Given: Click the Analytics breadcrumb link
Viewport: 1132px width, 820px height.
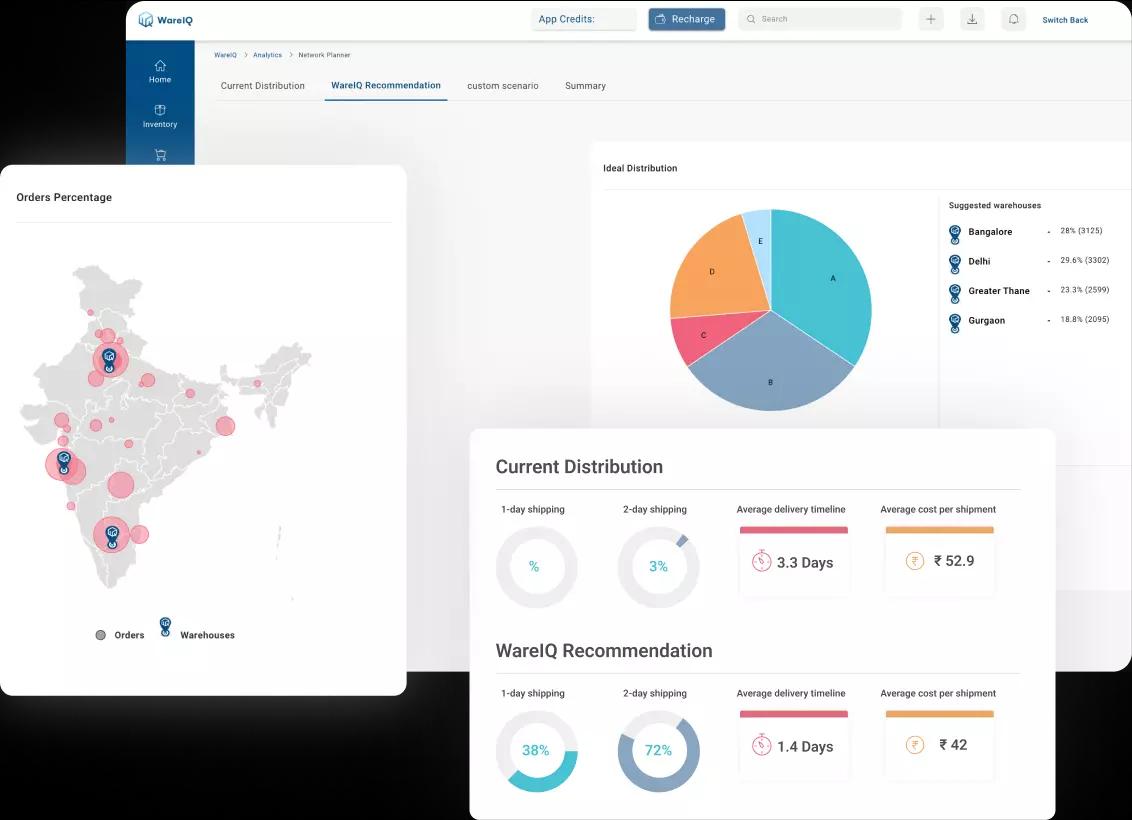Looking at the screenshot, I should pyautogui.click(x=267, y=55).
